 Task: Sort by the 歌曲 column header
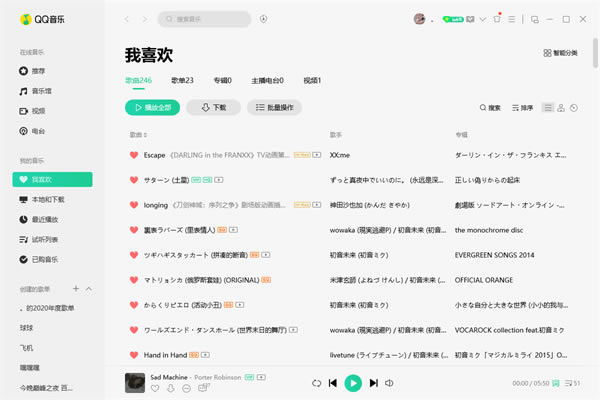point(138,135)
